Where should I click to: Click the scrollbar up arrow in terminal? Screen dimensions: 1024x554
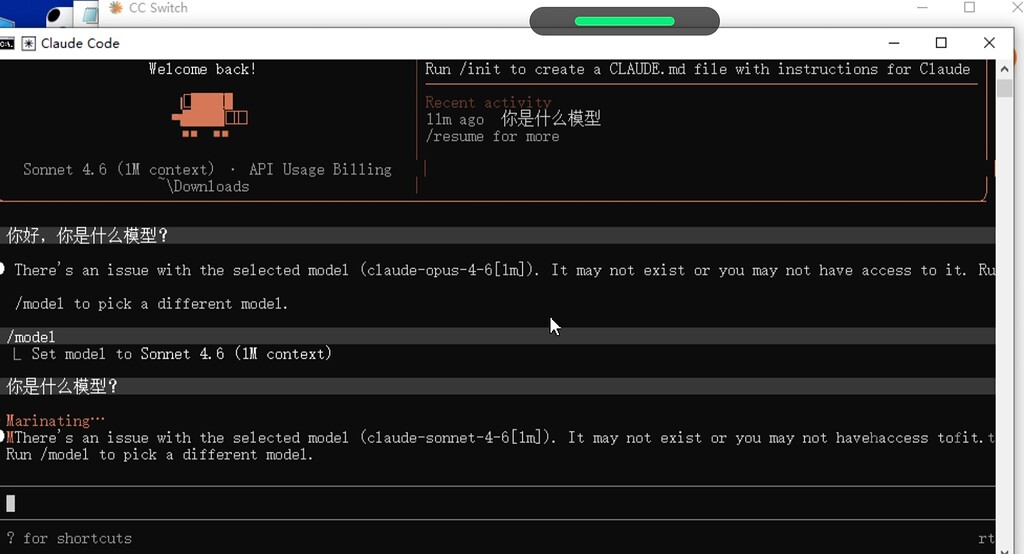[x=1004, y=69]
